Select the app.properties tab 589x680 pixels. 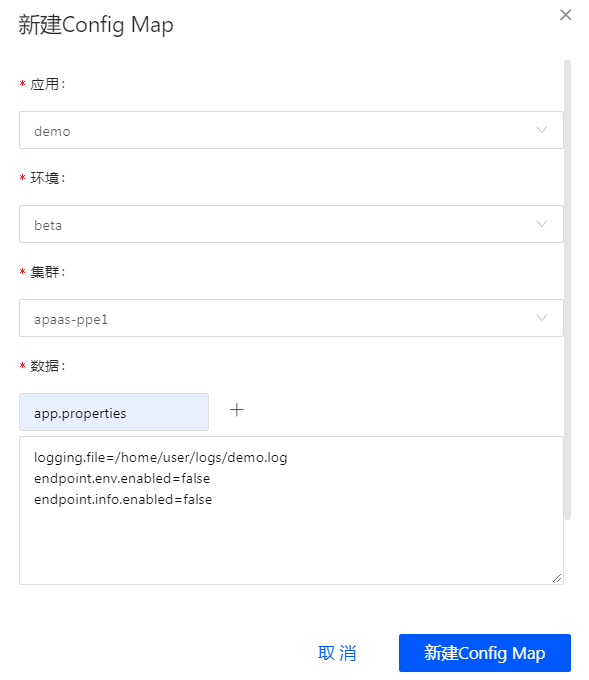[x=114, y=412]
